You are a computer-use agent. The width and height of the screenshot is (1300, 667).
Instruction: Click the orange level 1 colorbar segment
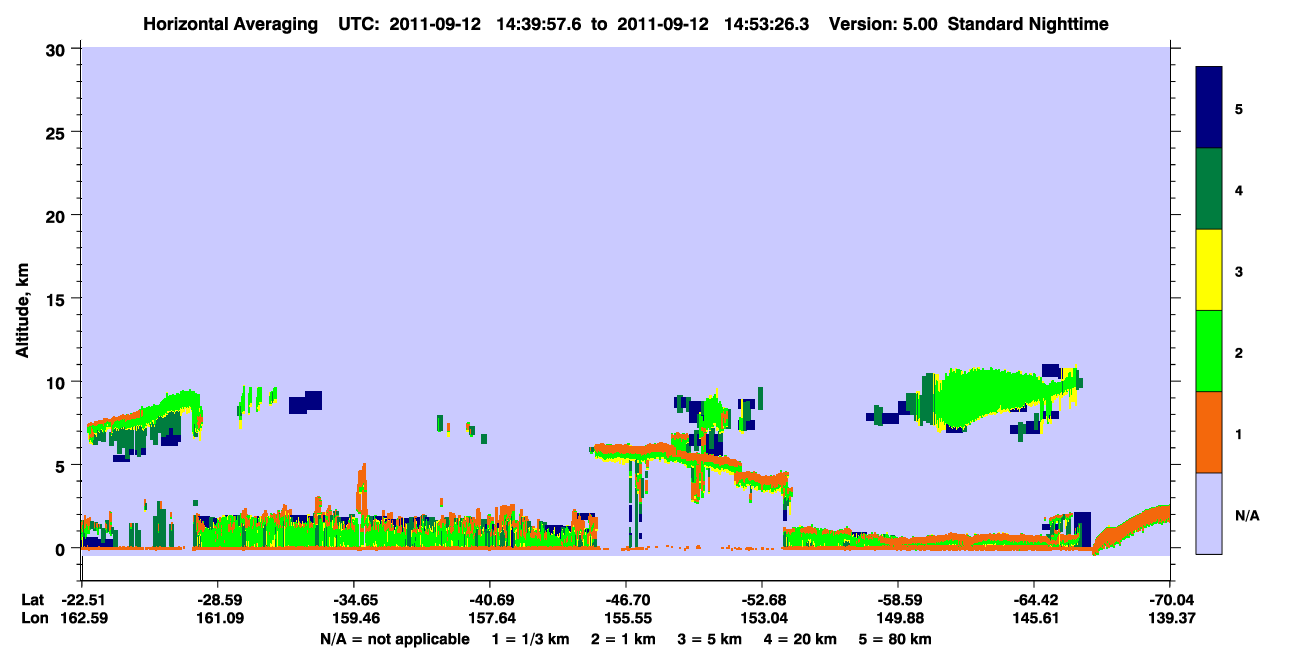(1209, 432)
